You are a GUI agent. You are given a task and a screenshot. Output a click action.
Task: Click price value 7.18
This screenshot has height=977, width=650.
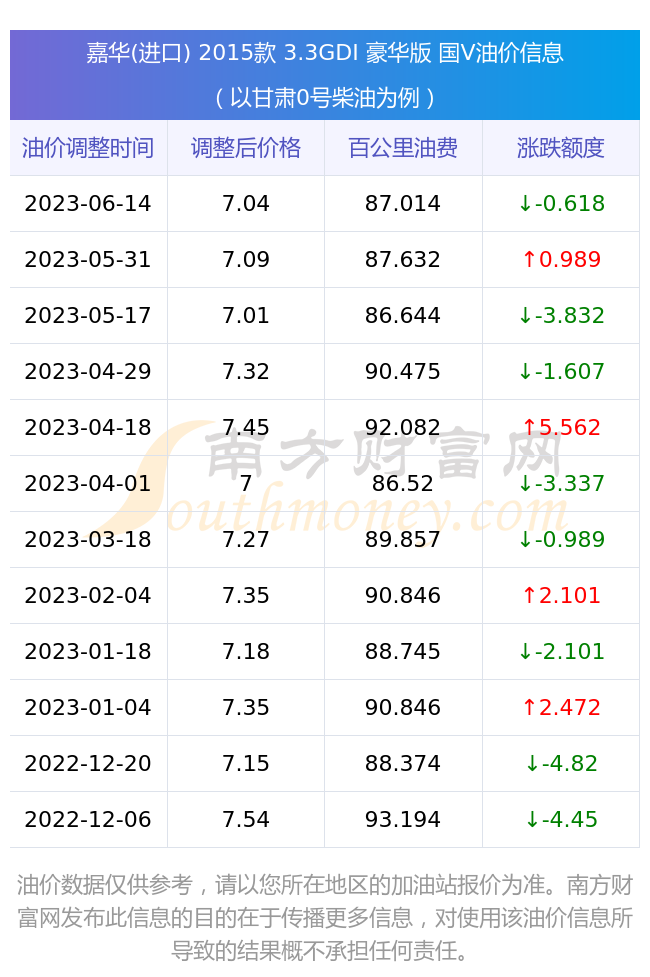(246, 652)
